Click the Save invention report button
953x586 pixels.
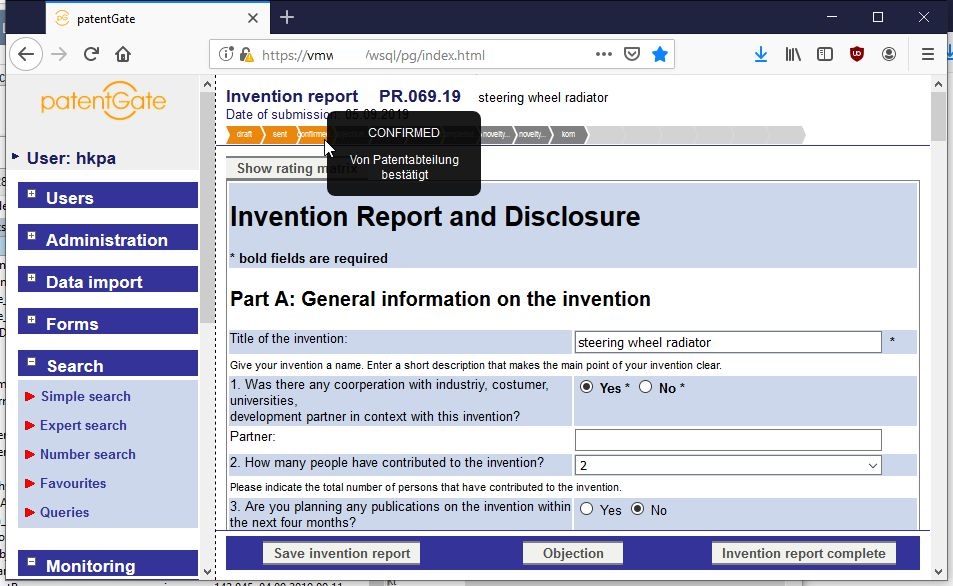click(x=340, y=553)
